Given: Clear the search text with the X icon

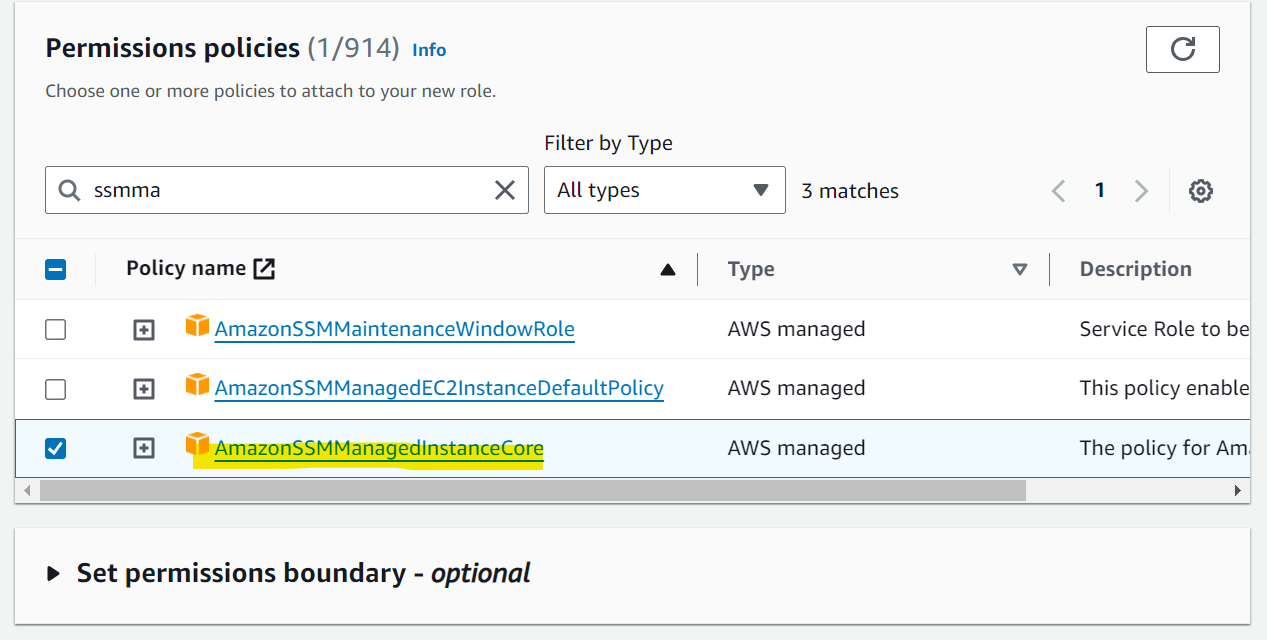Looking at the screenshot, I should [x=505, y=190].
